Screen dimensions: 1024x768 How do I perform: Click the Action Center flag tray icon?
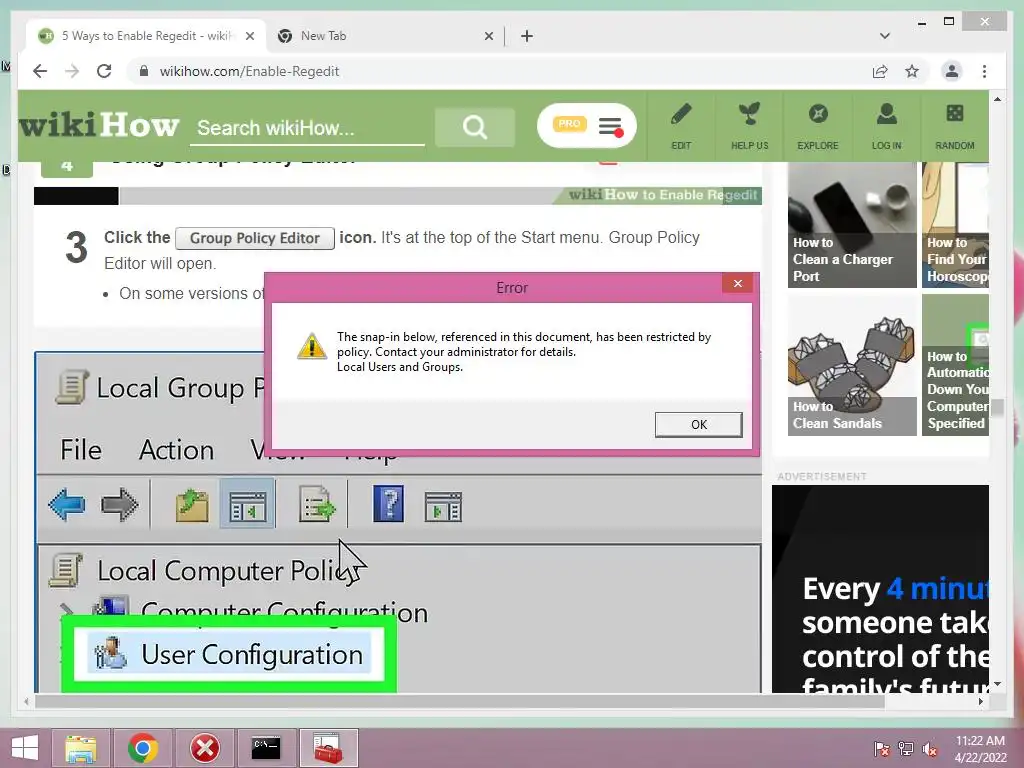click(881, 749)
